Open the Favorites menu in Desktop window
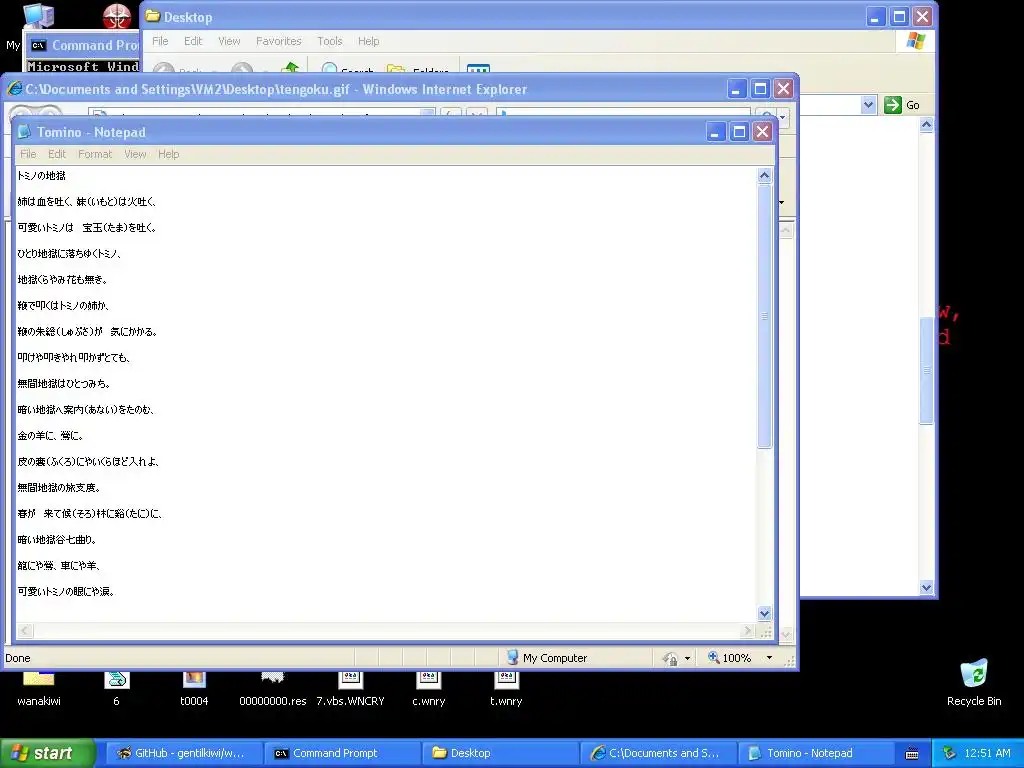 pos(279,41)
